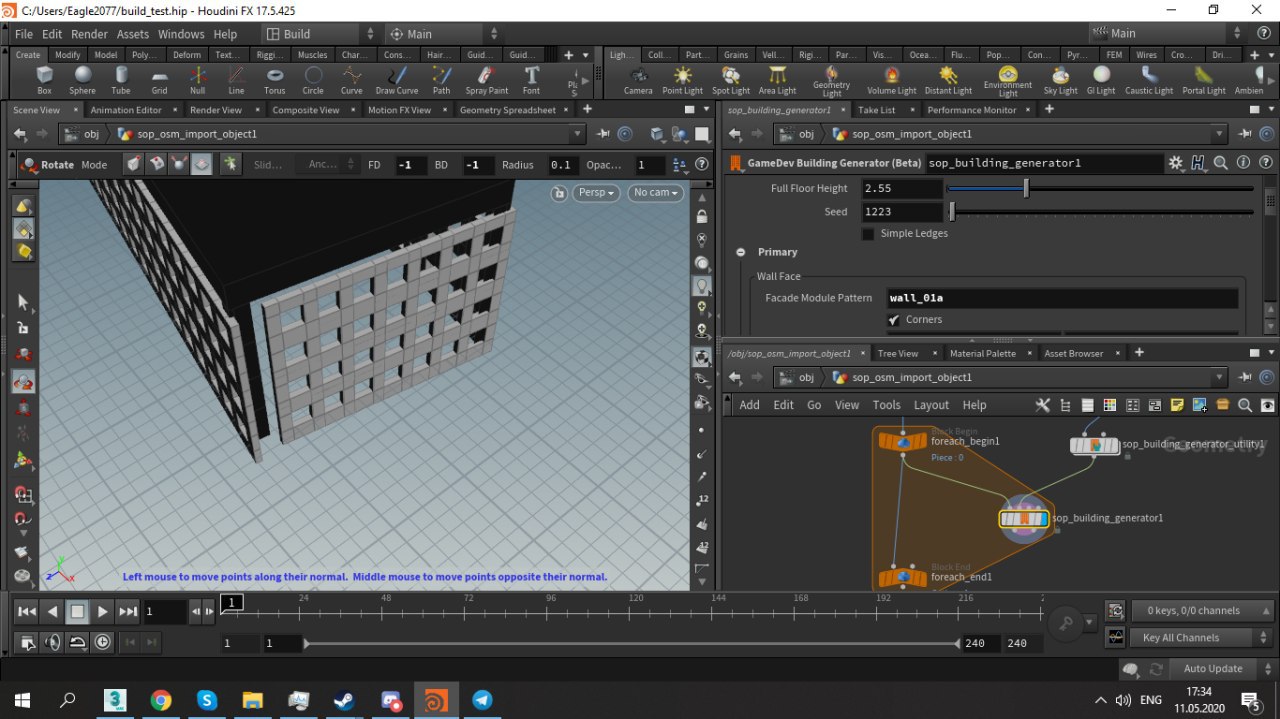Add a Portal Light from the shelf
Image resolution: width=1280 pixels, height=719 pixels.
coord(1203,80)
